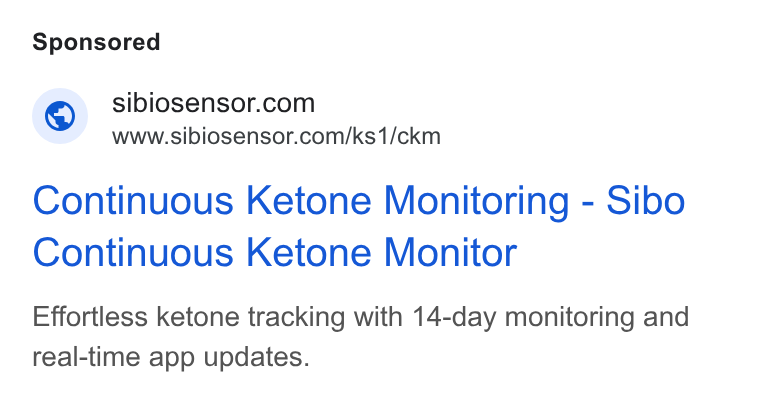
Task: Click the 'real-time app updates.' description line
Action: (171, 357)
